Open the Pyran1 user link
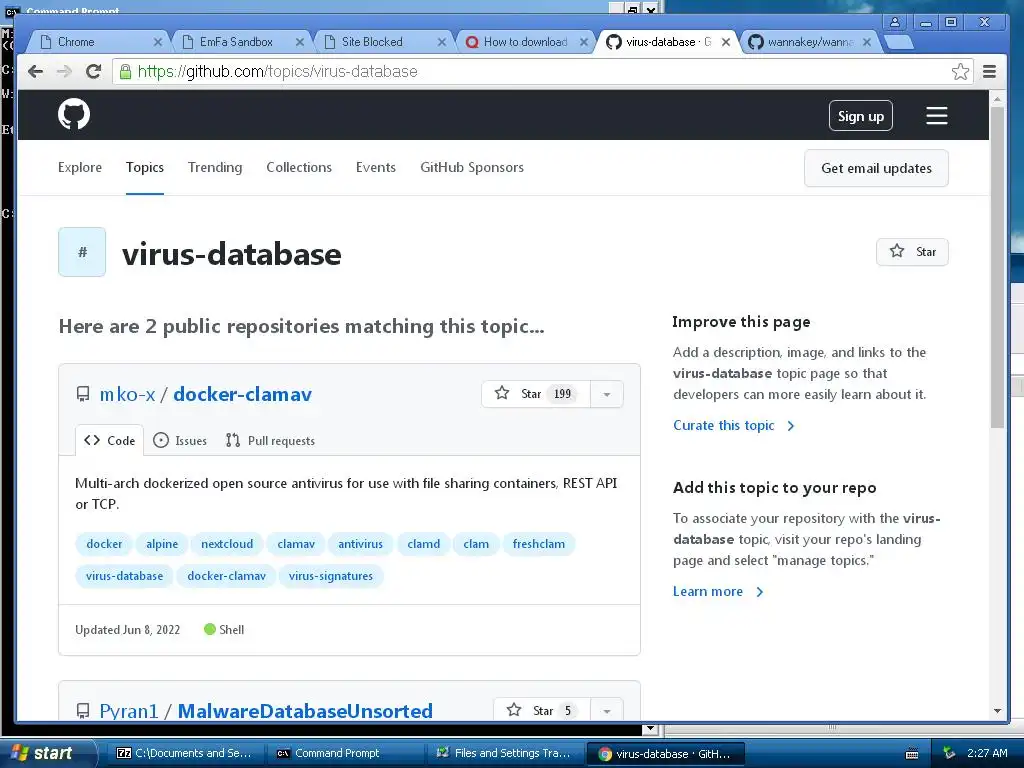 (x=129, y=711)
